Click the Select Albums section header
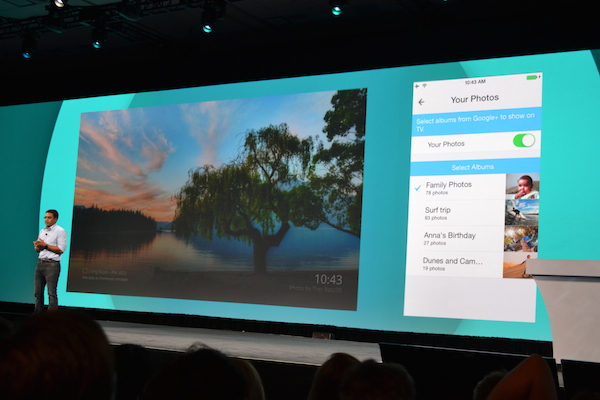 pos(472,166)
